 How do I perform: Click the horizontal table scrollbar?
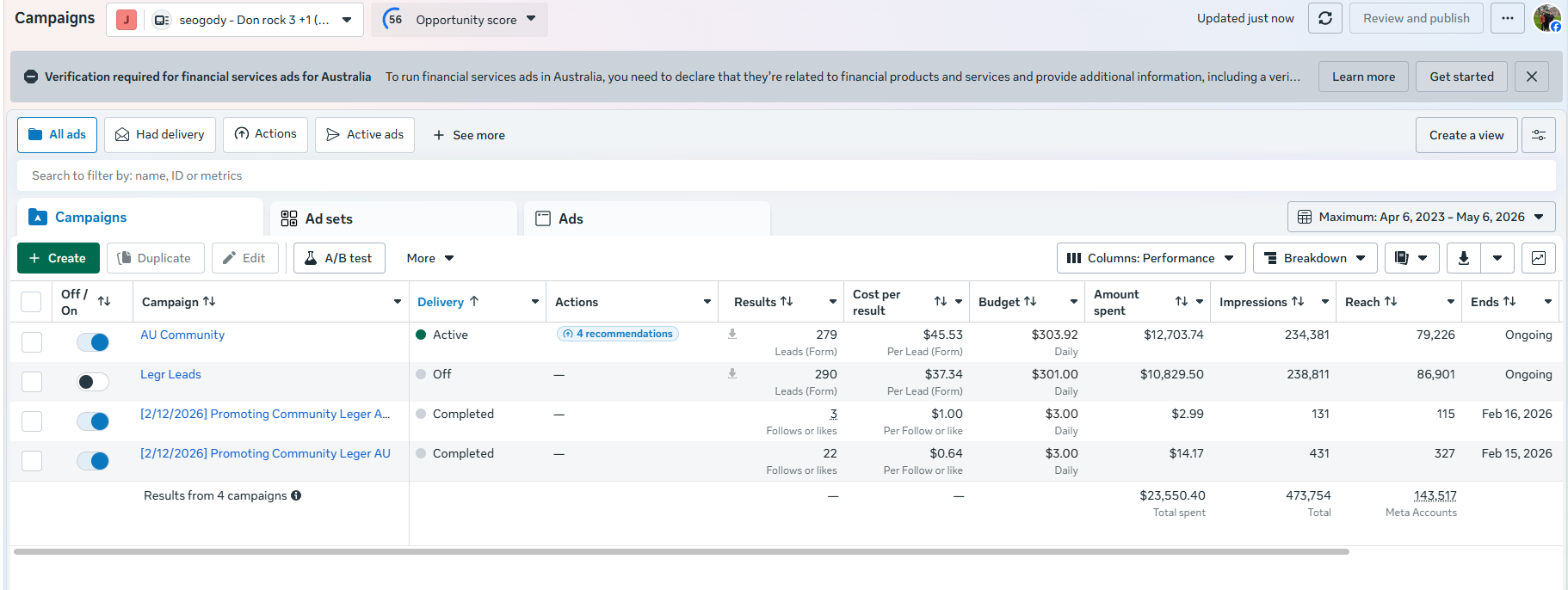click(682, 551)
